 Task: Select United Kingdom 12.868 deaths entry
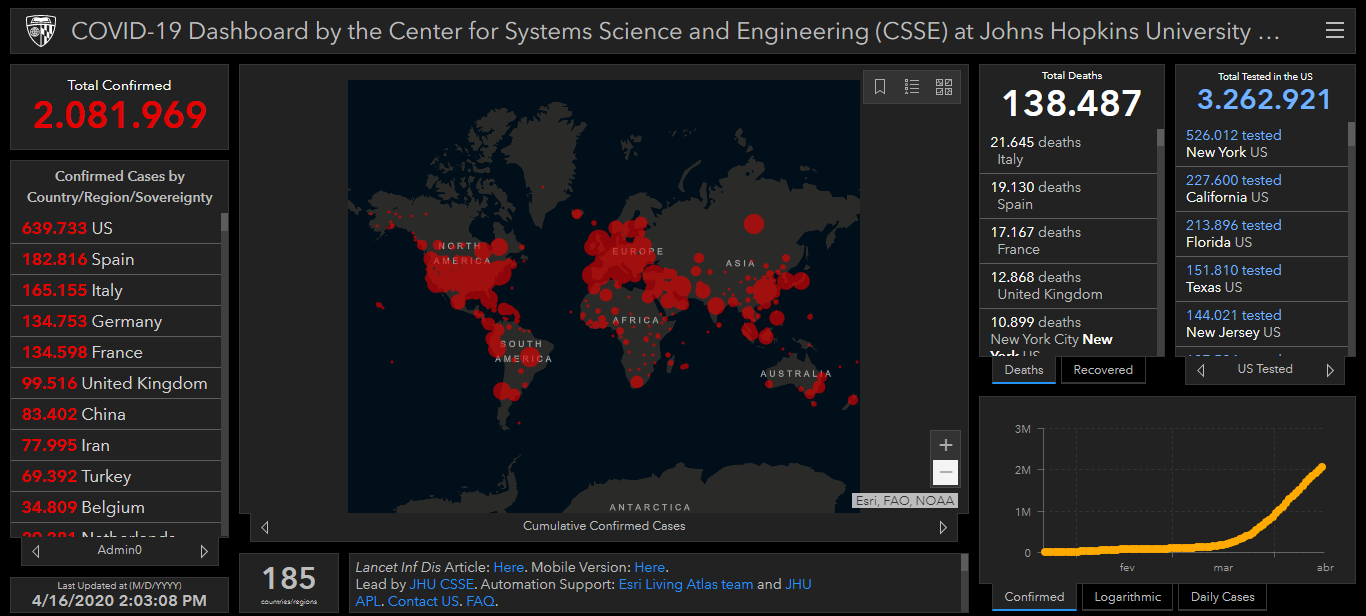[1068, 286]
